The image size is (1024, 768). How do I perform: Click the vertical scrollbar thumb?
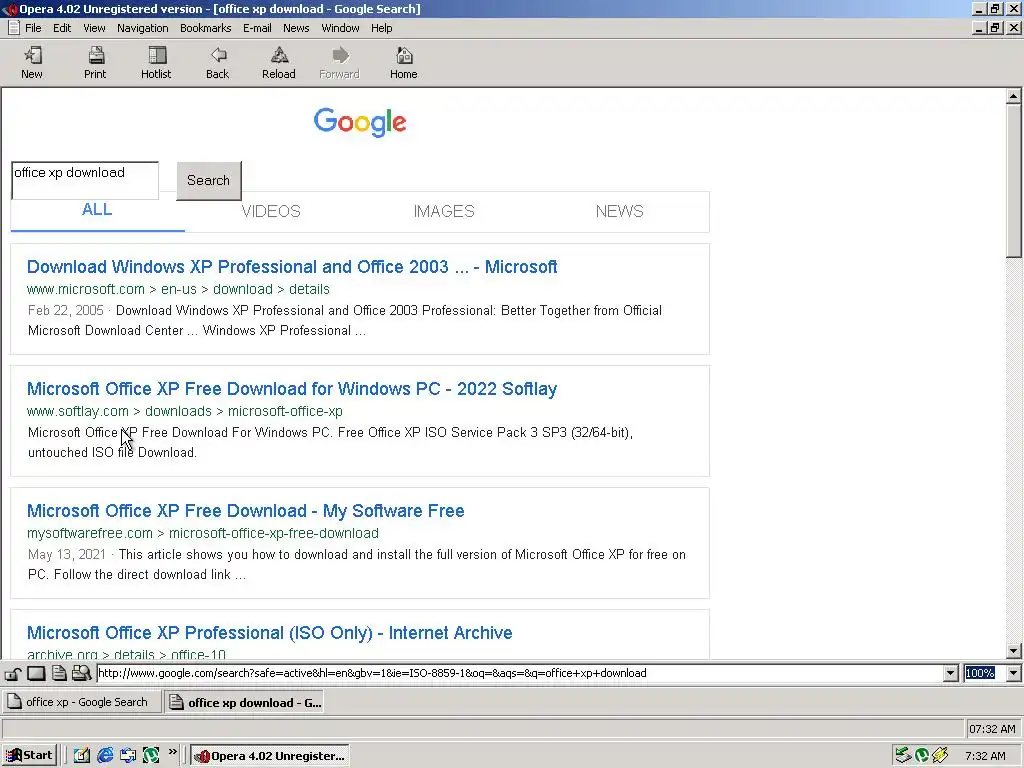[x=1014, y=182]
